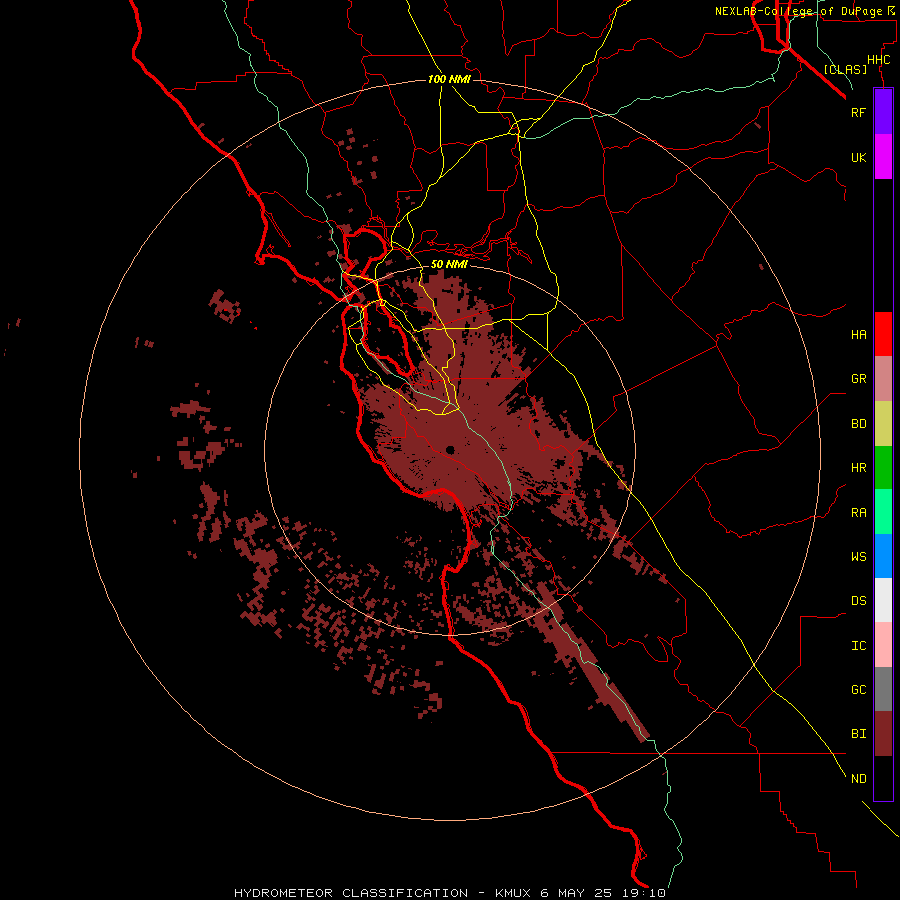Click the DS white legend swatch

click(x=883, y=600)
